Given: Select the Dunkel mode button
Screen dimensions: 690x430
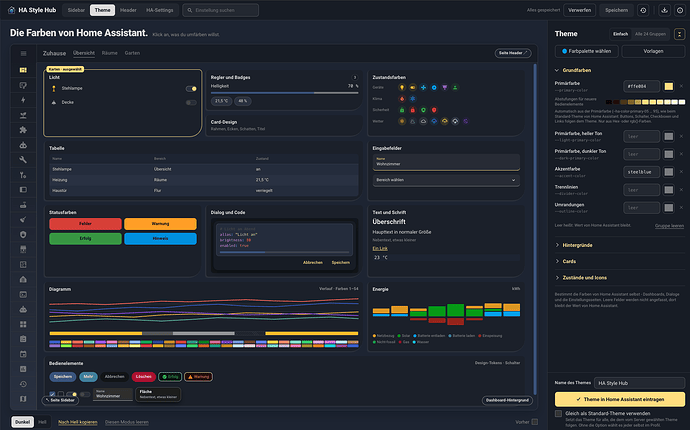Looking at the screenshot, I should coord(22,422).
